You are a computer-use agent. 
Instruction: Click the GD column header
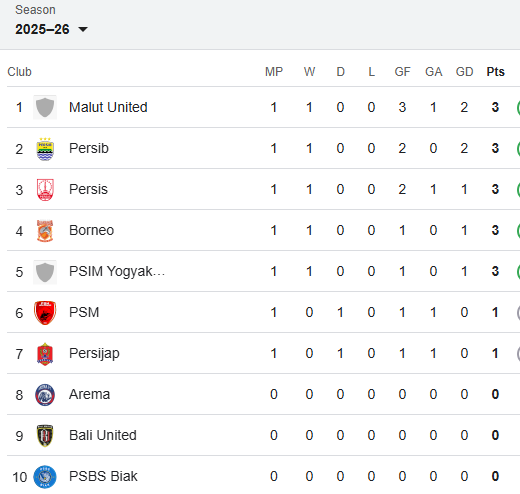coord(464,72)
